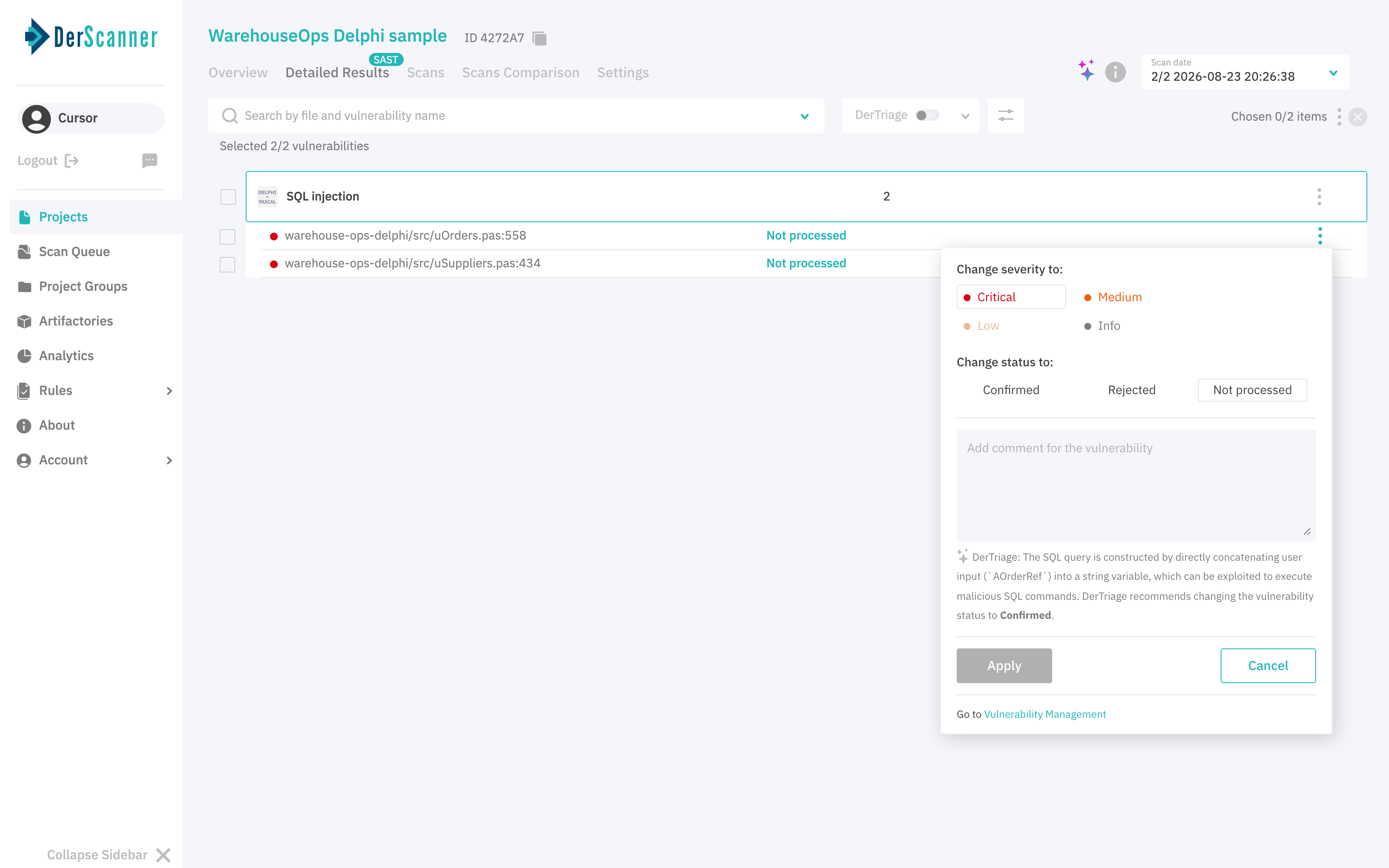This screenshot has width=1389, height=868.
Task: Expand the Rules submenu chevron
Action: click(169, 391)
